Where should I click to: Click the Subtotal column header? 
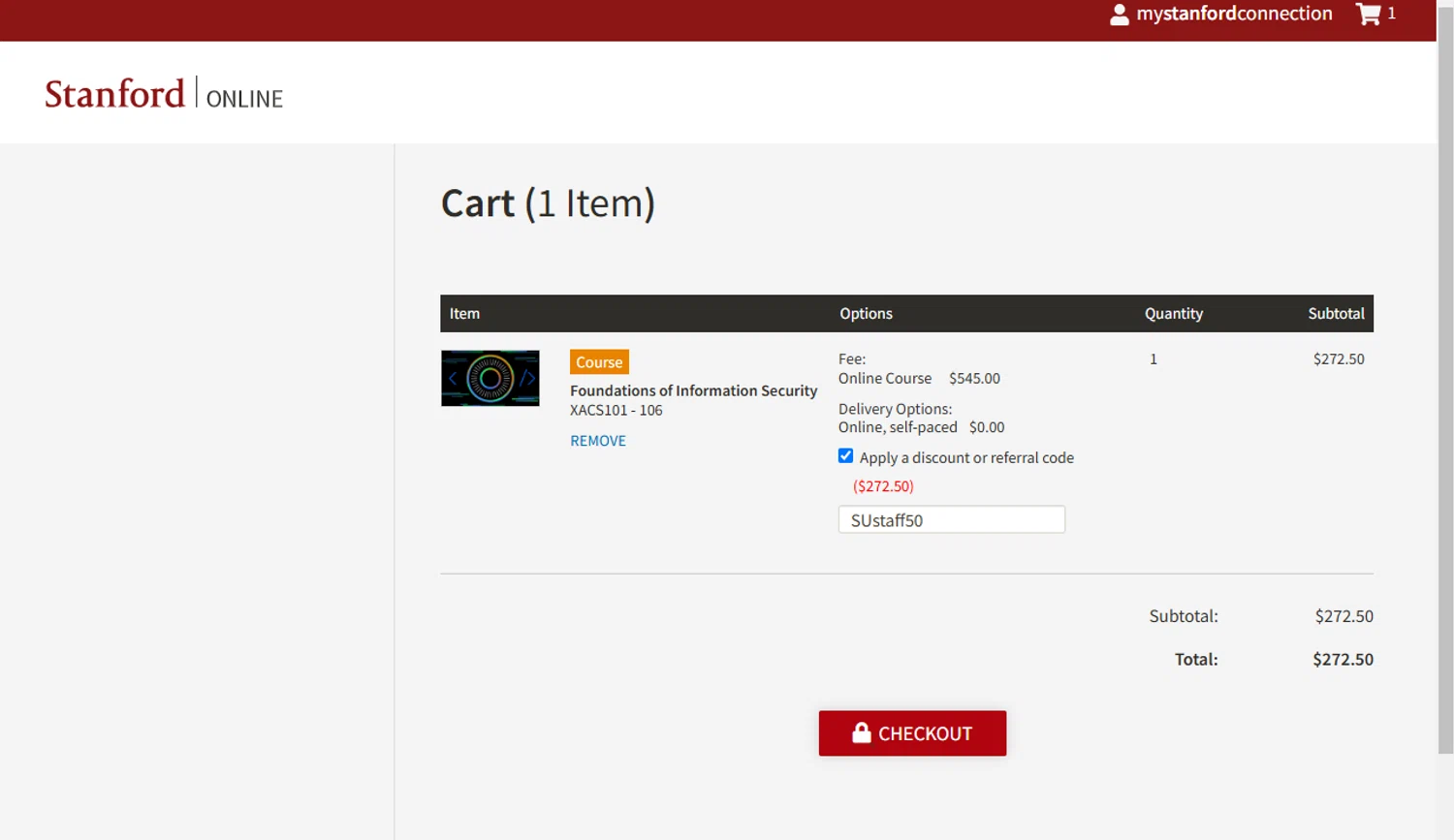1336,314
